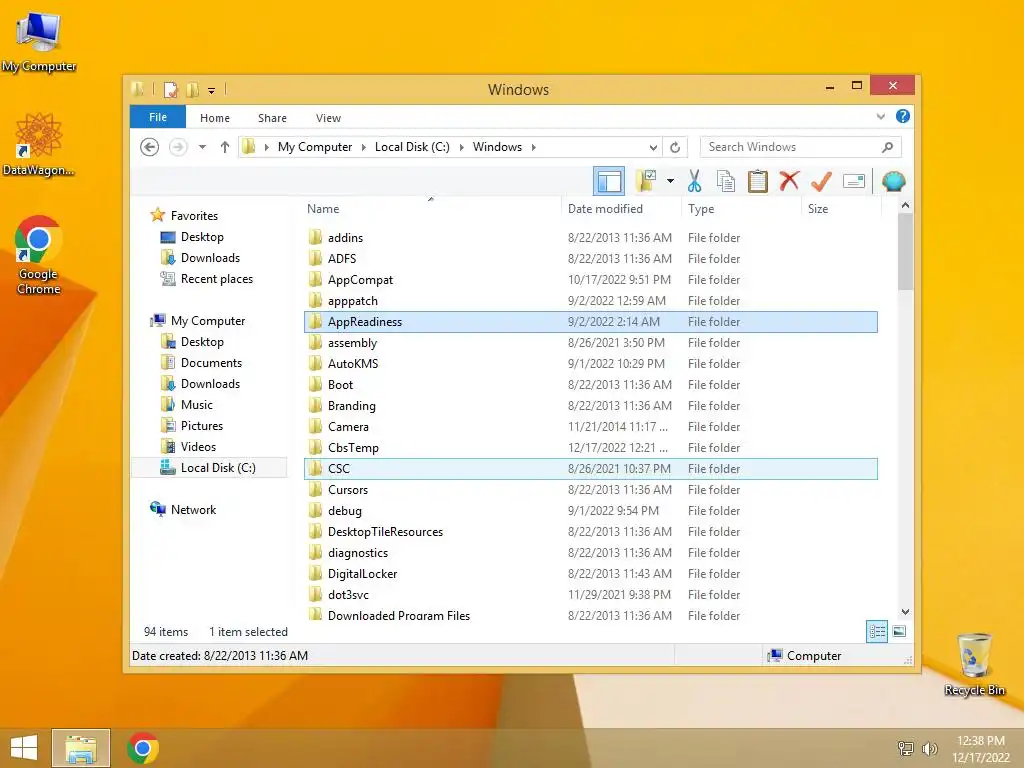
Task: Select Recycle Bin desktop icon
Action: tap(974, 664)
